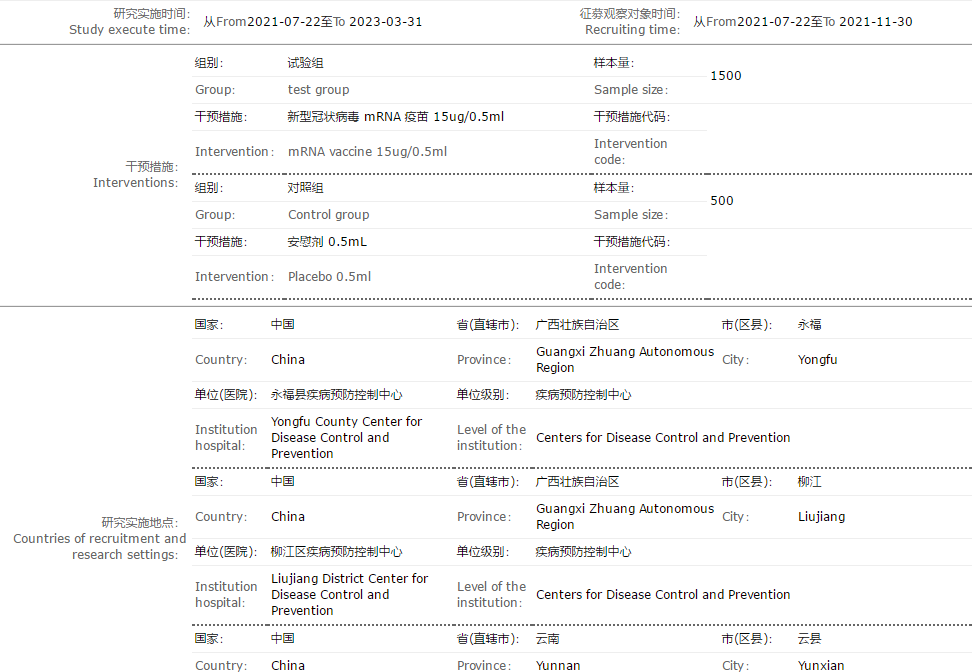This screenshot has height=672, width=972.
Task: Click the Chinese institution name 柳江区疾病预防控制中心
Action: pos(336,552)
